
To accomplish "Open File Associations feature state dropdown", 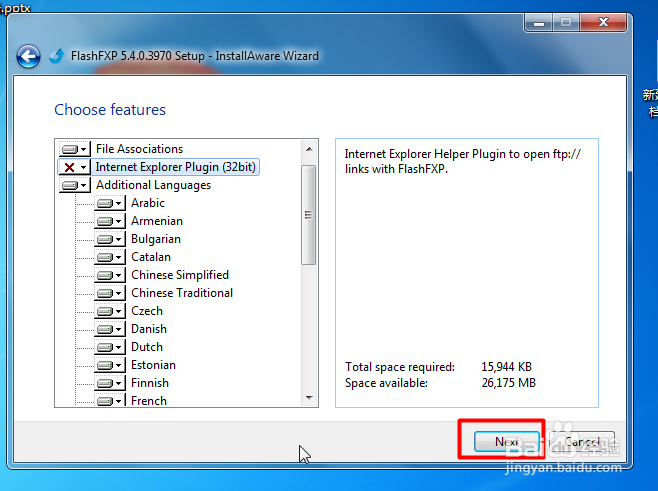I will coord(75,149).
